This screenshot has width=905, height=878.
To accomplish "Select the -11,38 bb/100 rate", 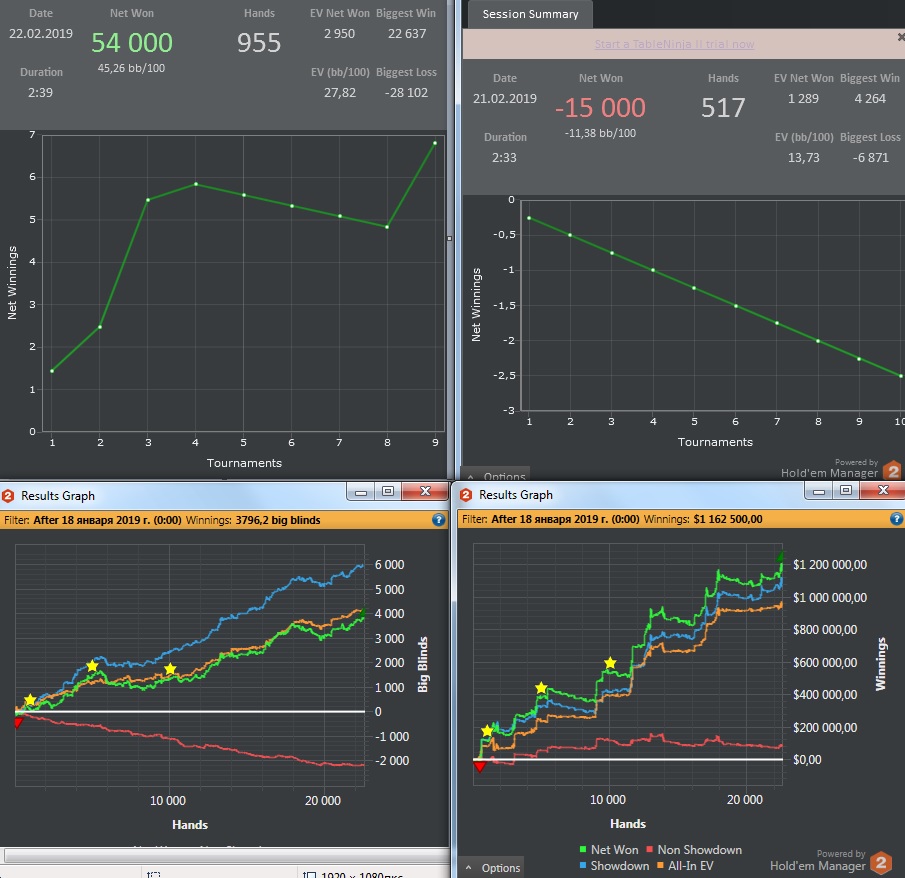I will pyautogui.click(x=600, y=133).
